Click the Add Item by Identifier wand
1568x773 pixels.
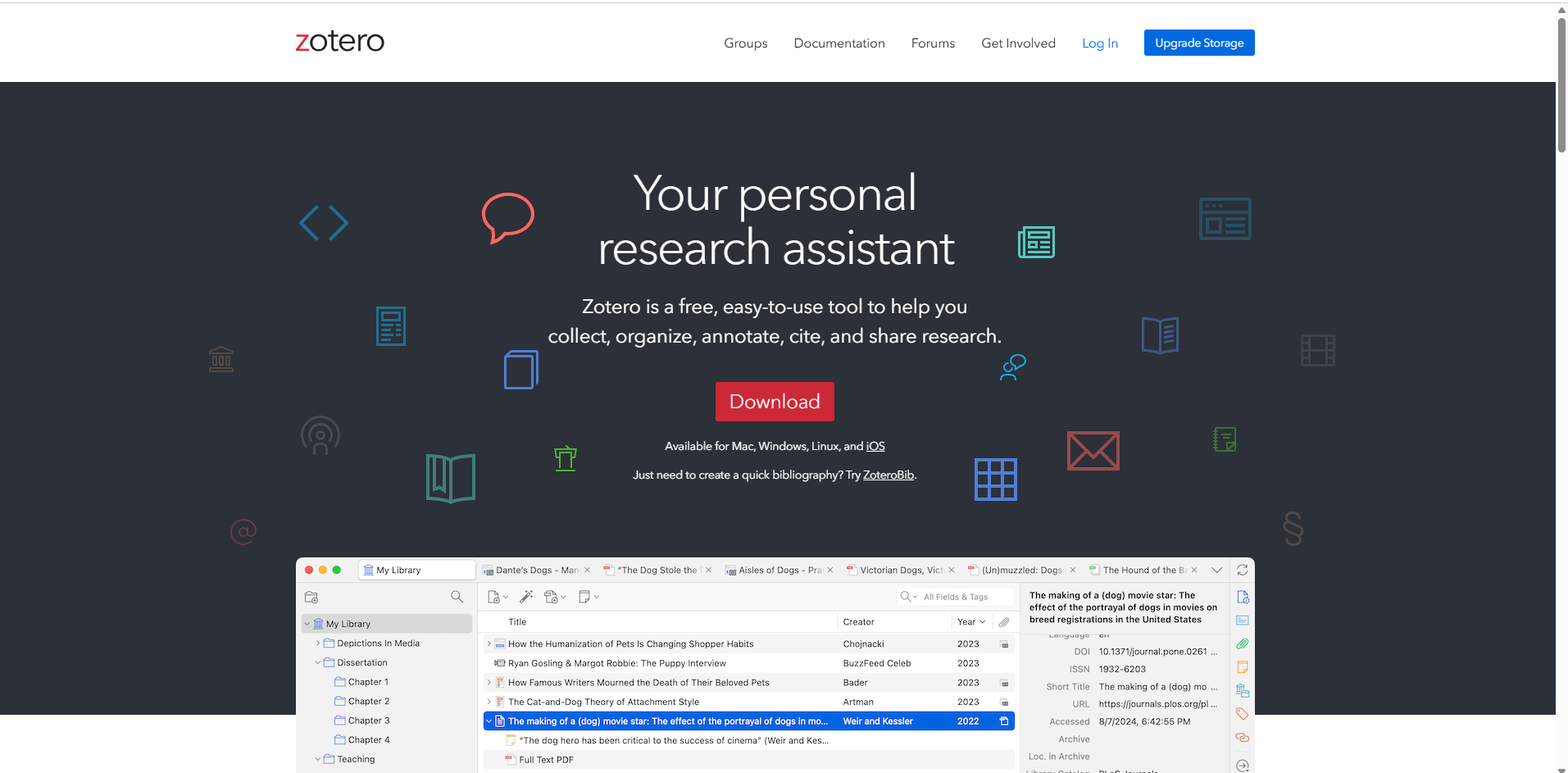tap(526, 597)
